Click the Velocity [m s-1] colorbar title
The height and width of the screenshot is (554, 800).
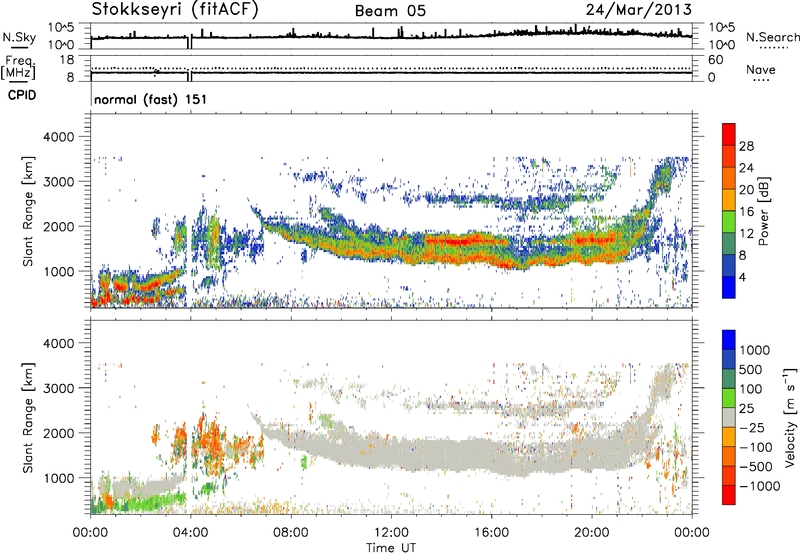click(790, 417)
